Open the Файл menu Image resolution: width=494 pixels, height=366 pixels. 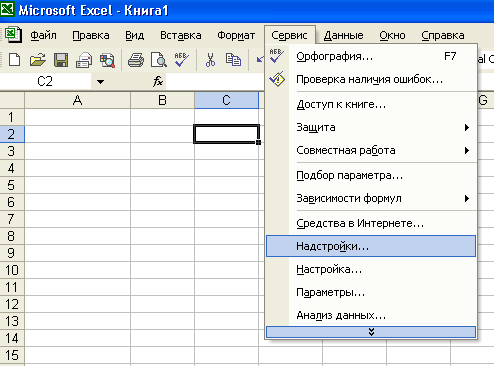click(43, 35)
